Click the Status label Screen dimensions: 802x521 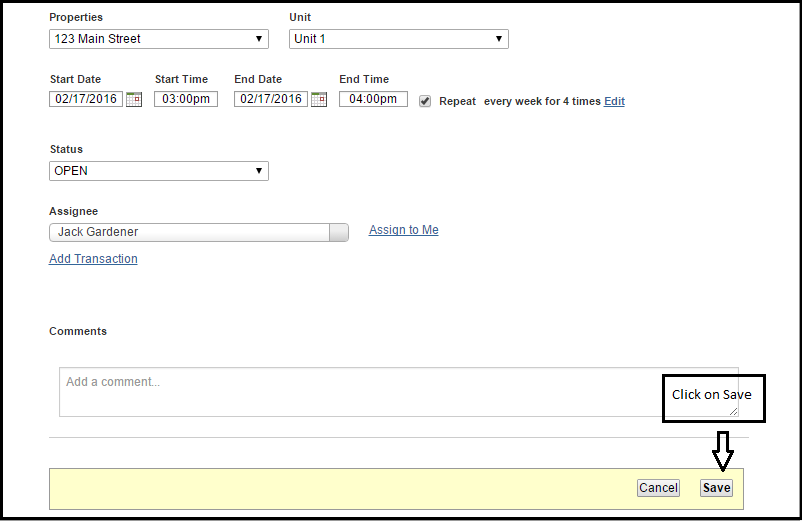point(66,149)
